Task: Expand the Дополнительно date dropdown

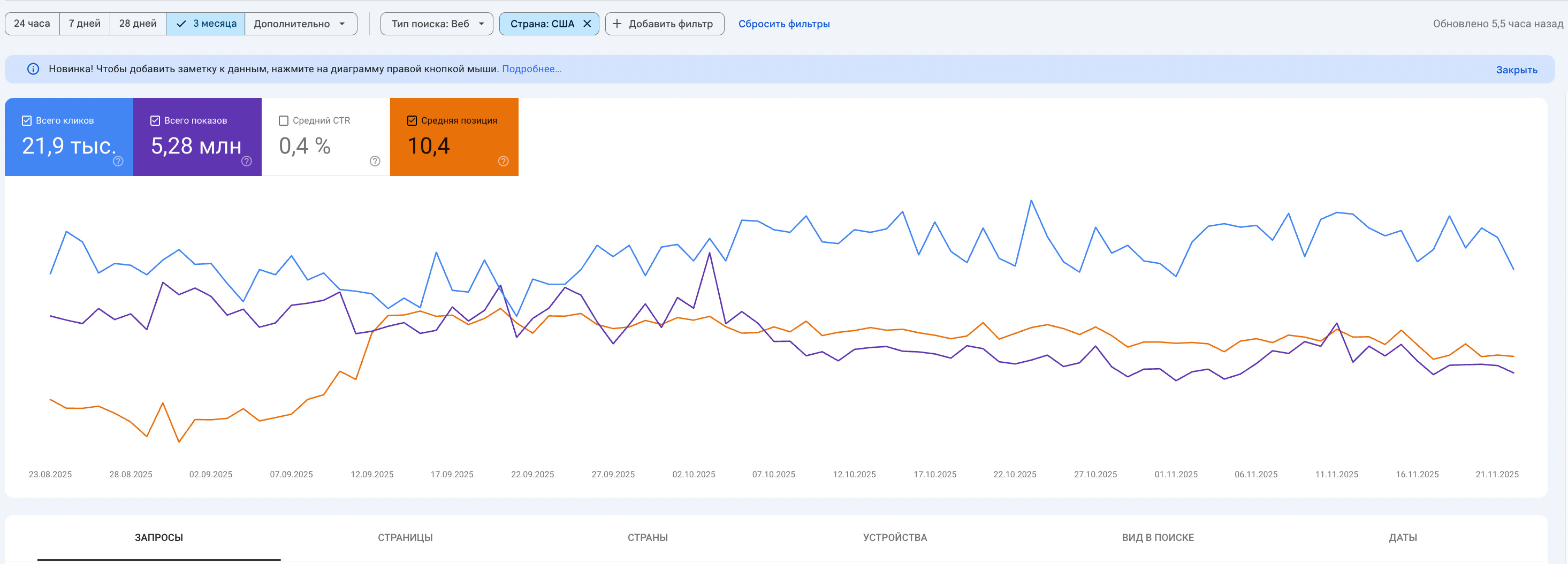Action: coord(300,24)
